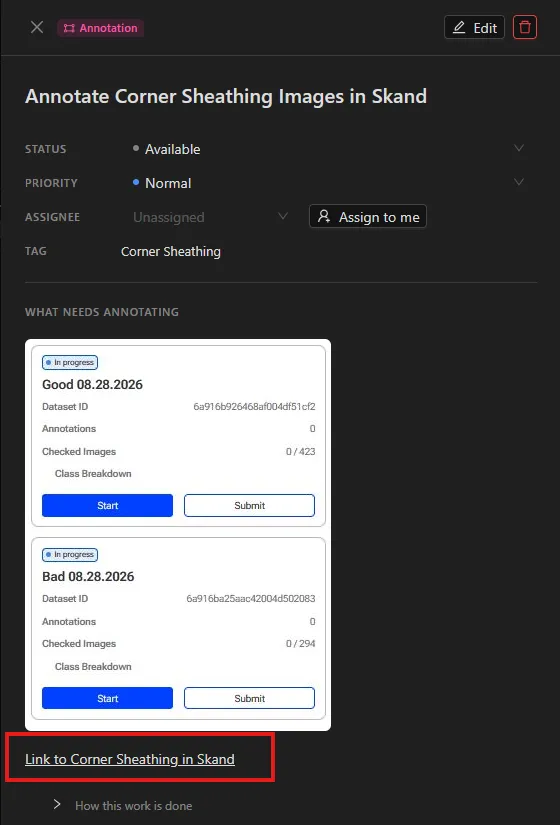This screenshot has width=560, height=825.
Task: Expand Class Breakdown in Bad dataset card
Action: click(93, 667)
